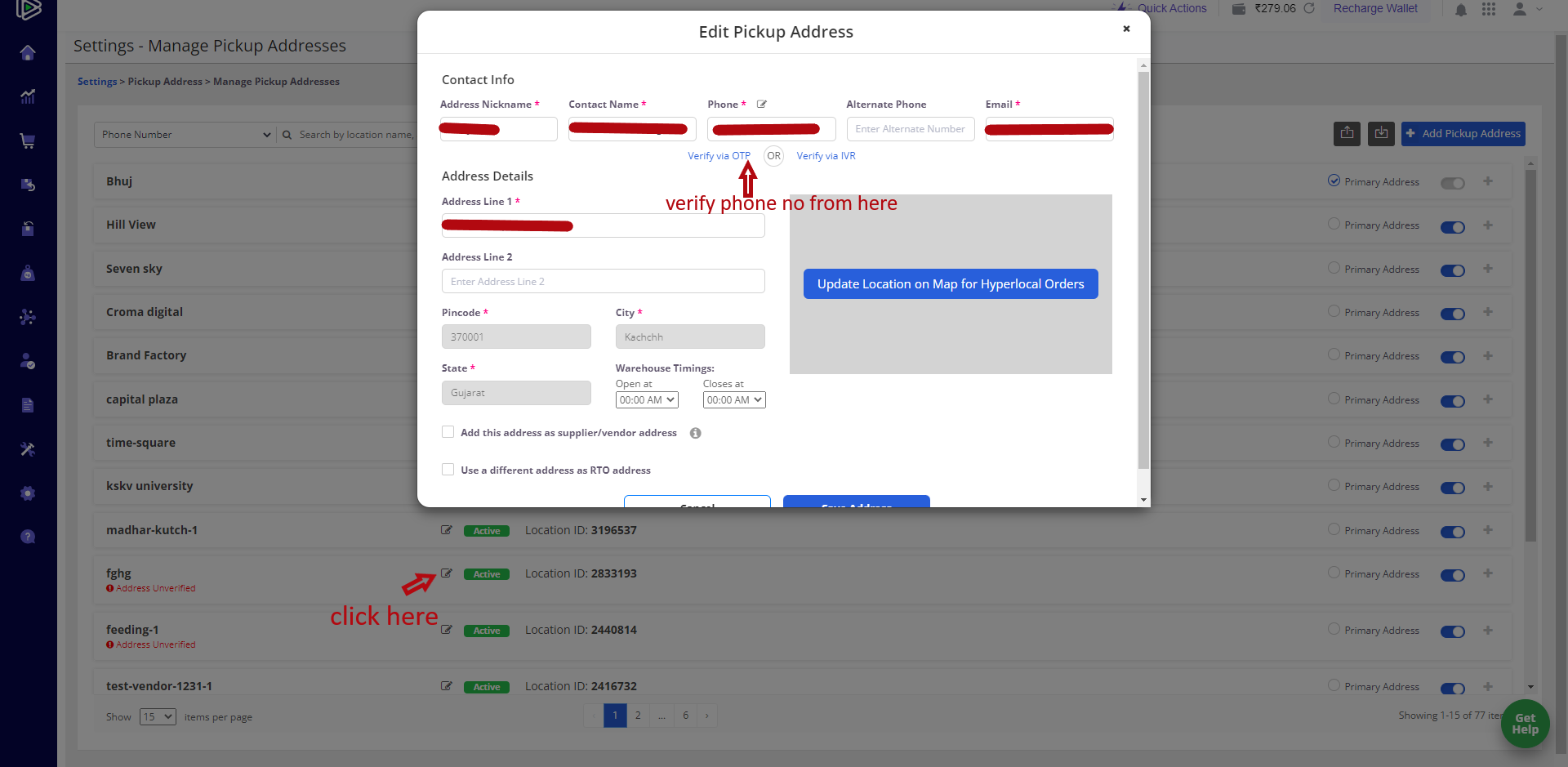Image resolution: width=1568 pixels, height=767 pixels.
Task: Click the home icon in left sidebar
Action: point(28,53)
